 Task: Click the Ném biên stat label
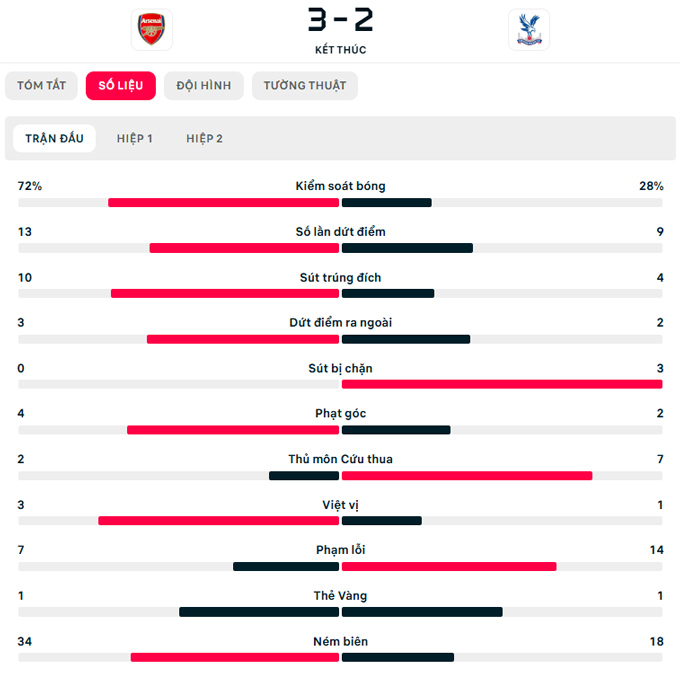pos(340,641)
